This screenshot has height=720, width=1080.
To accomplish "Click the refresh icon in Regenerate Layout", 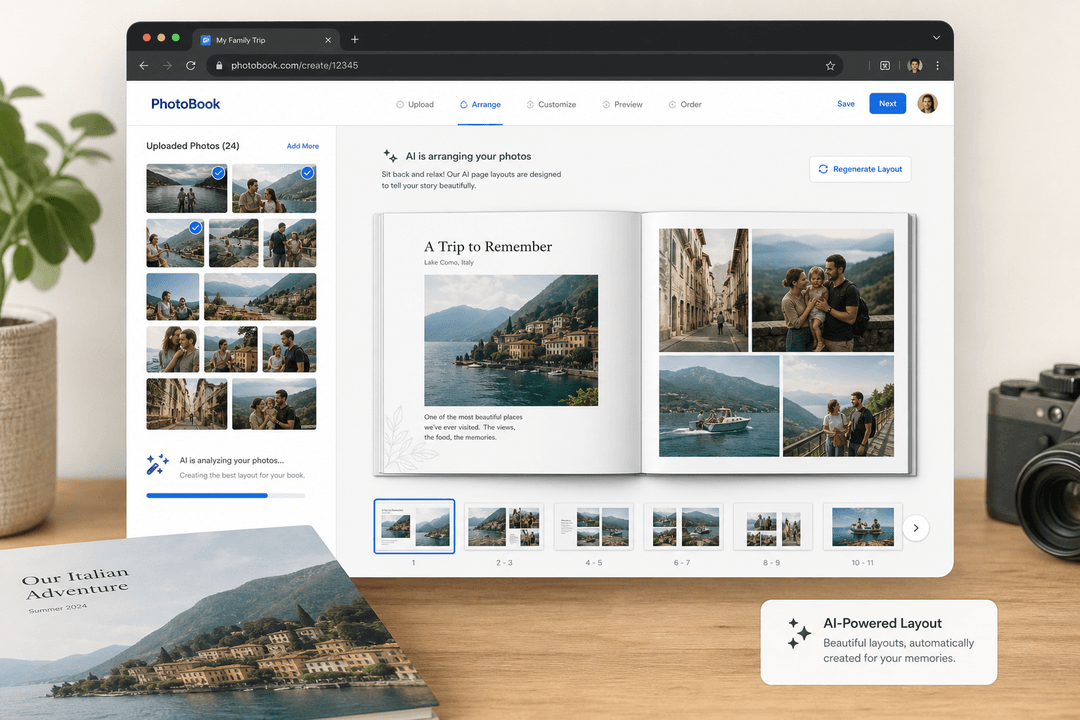I will [823, 169].
